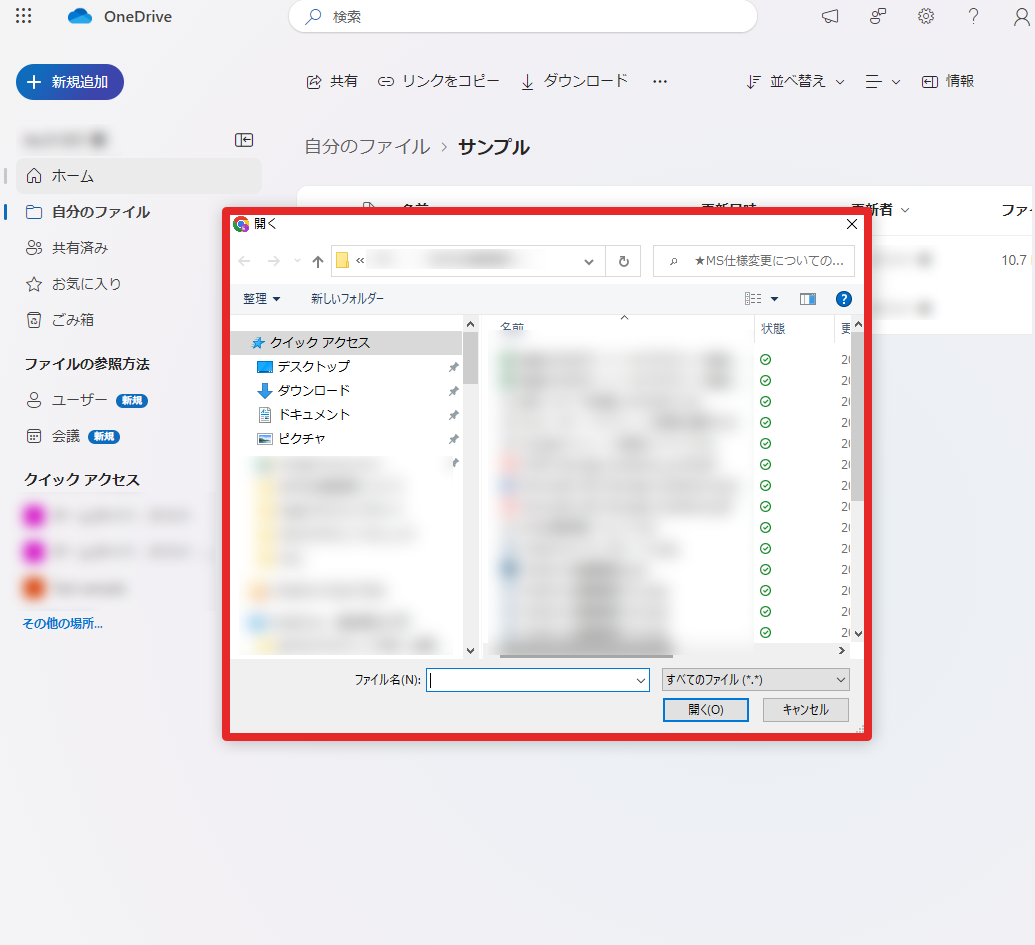Expand the sort options menu
The height and width of the screenshot is (945, 1035).
[x=796, y=81]
